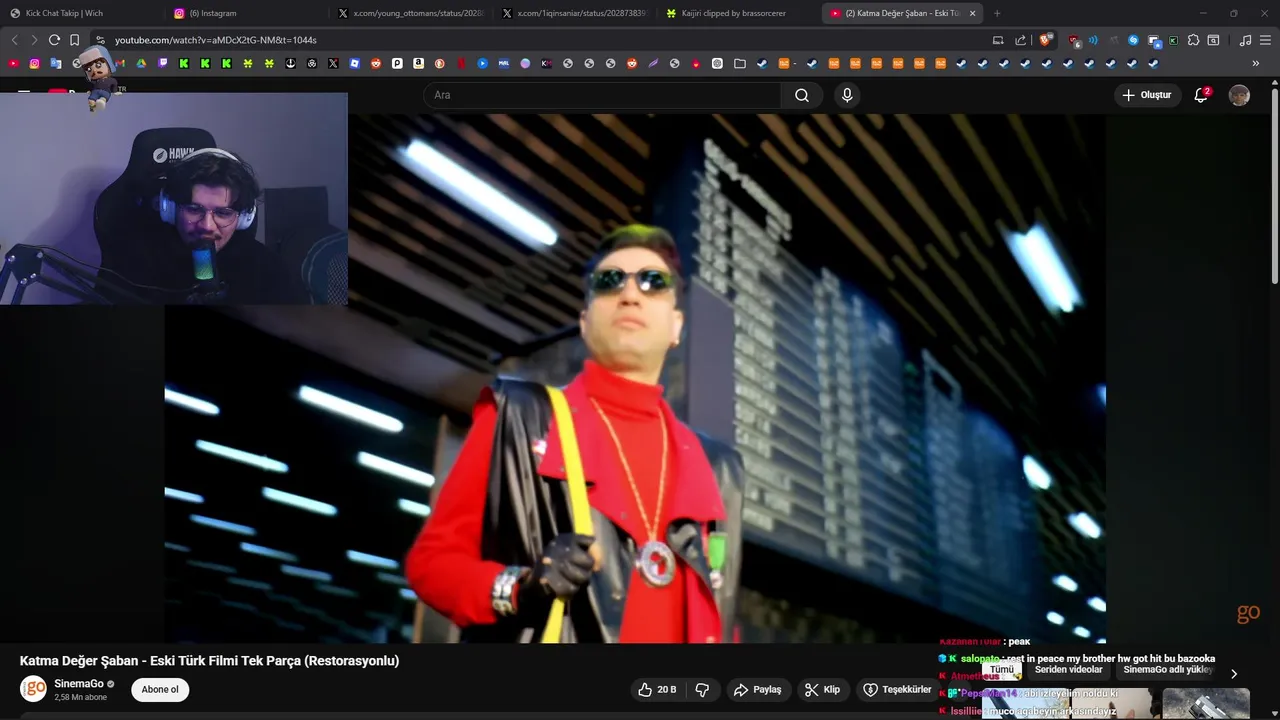
Task: Click the browser forward arrow
Action: [x=34, y=40]
